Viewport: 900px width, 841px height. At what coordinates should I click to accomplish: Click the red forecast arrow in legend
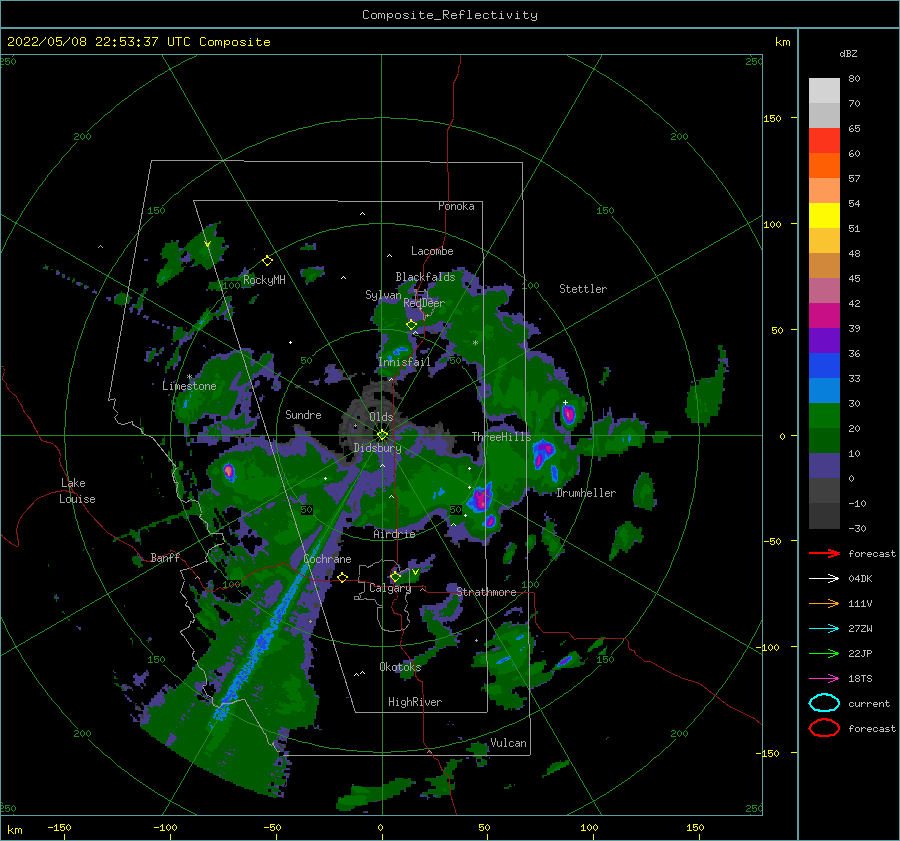click(x=824, y=553)
